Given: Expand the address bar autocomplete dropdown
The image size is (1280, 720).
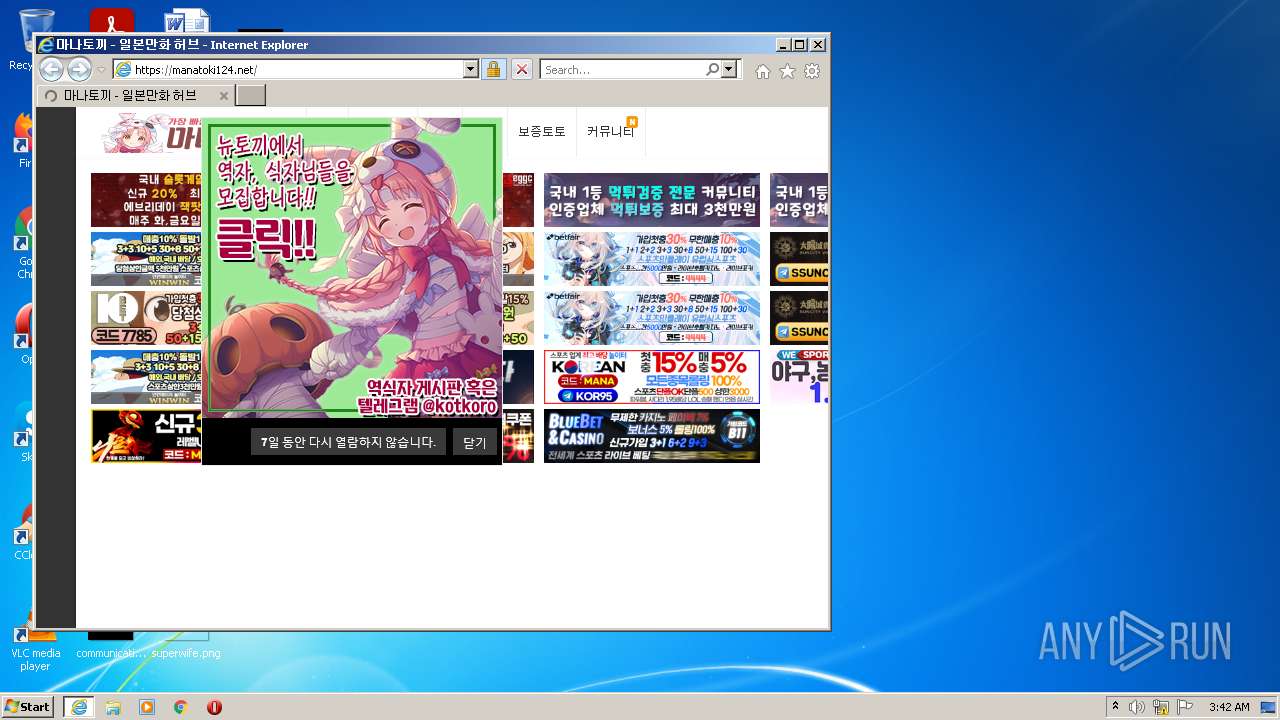Looking at the screenshot, I should (x=471, y=70).
